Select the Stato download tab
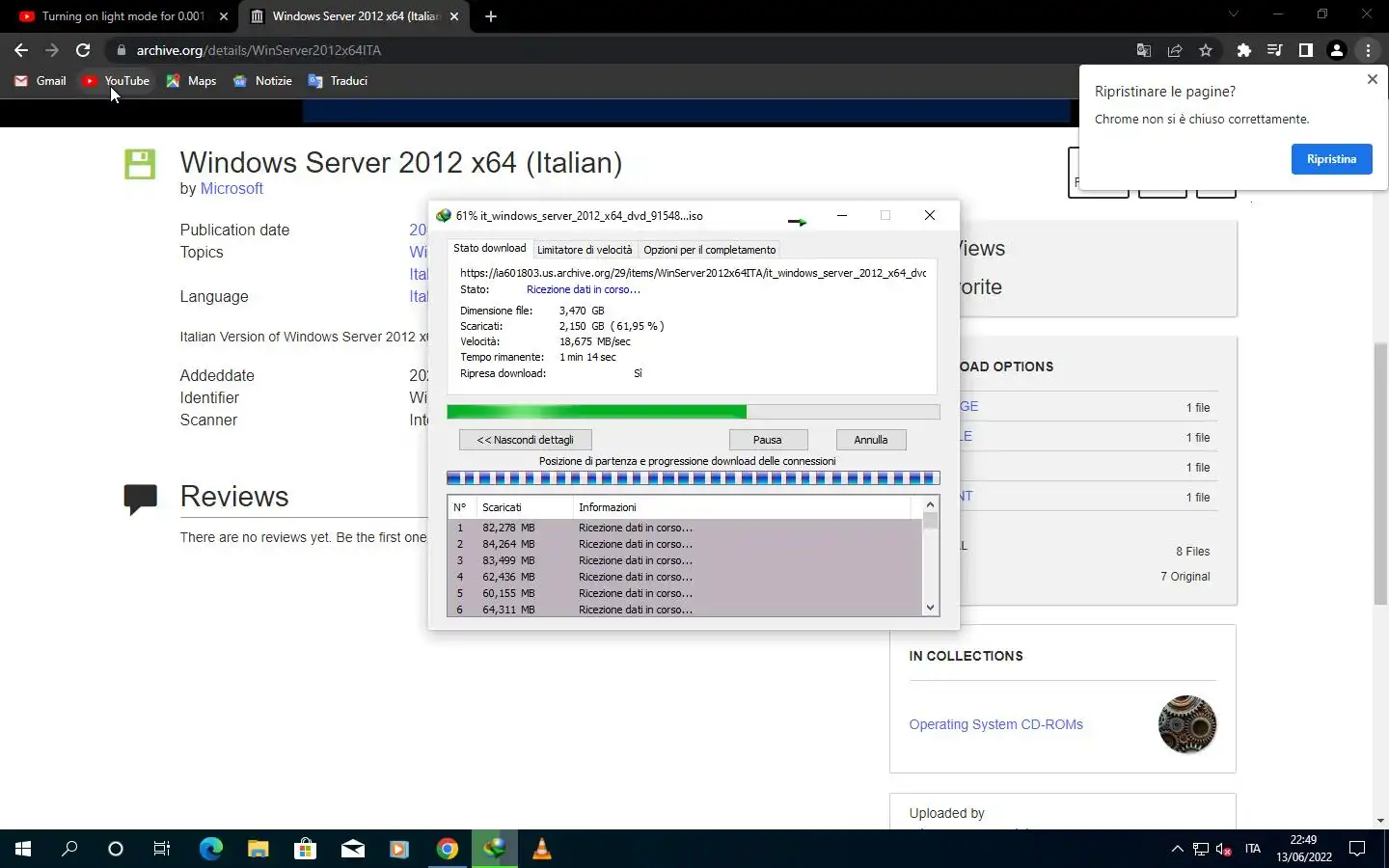This screenshot has height=868, width=1389. coord(489,249)
